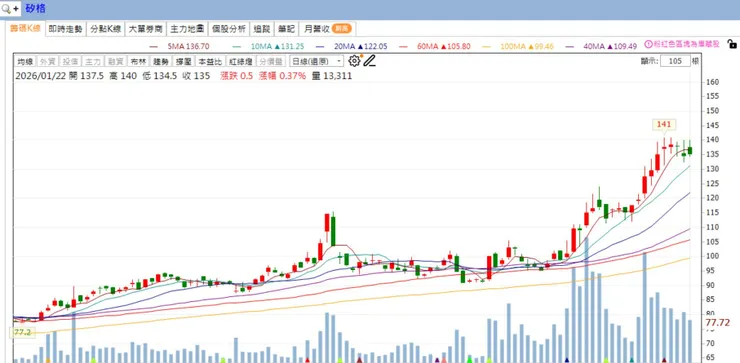
Task: Toggle the 紅綠燈 indicator
Action: [x=240, y=61]
